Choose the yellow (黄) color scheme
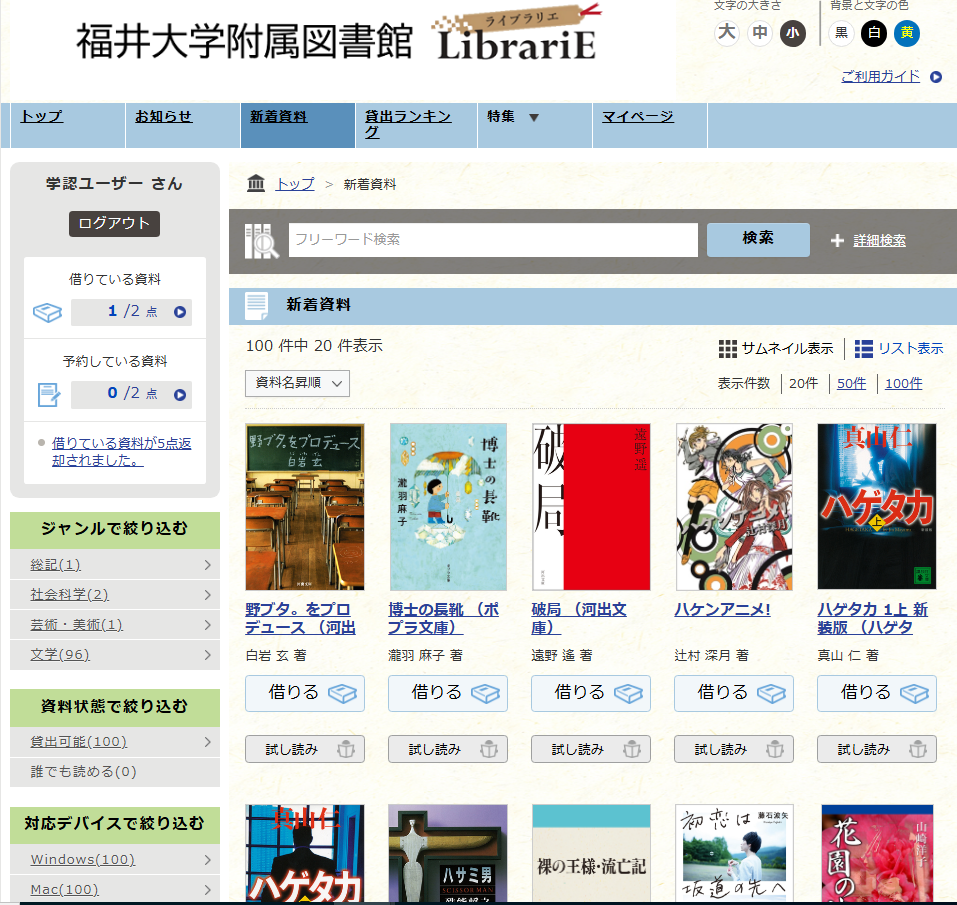Viewport: 957px width, 905px height. 906,33
